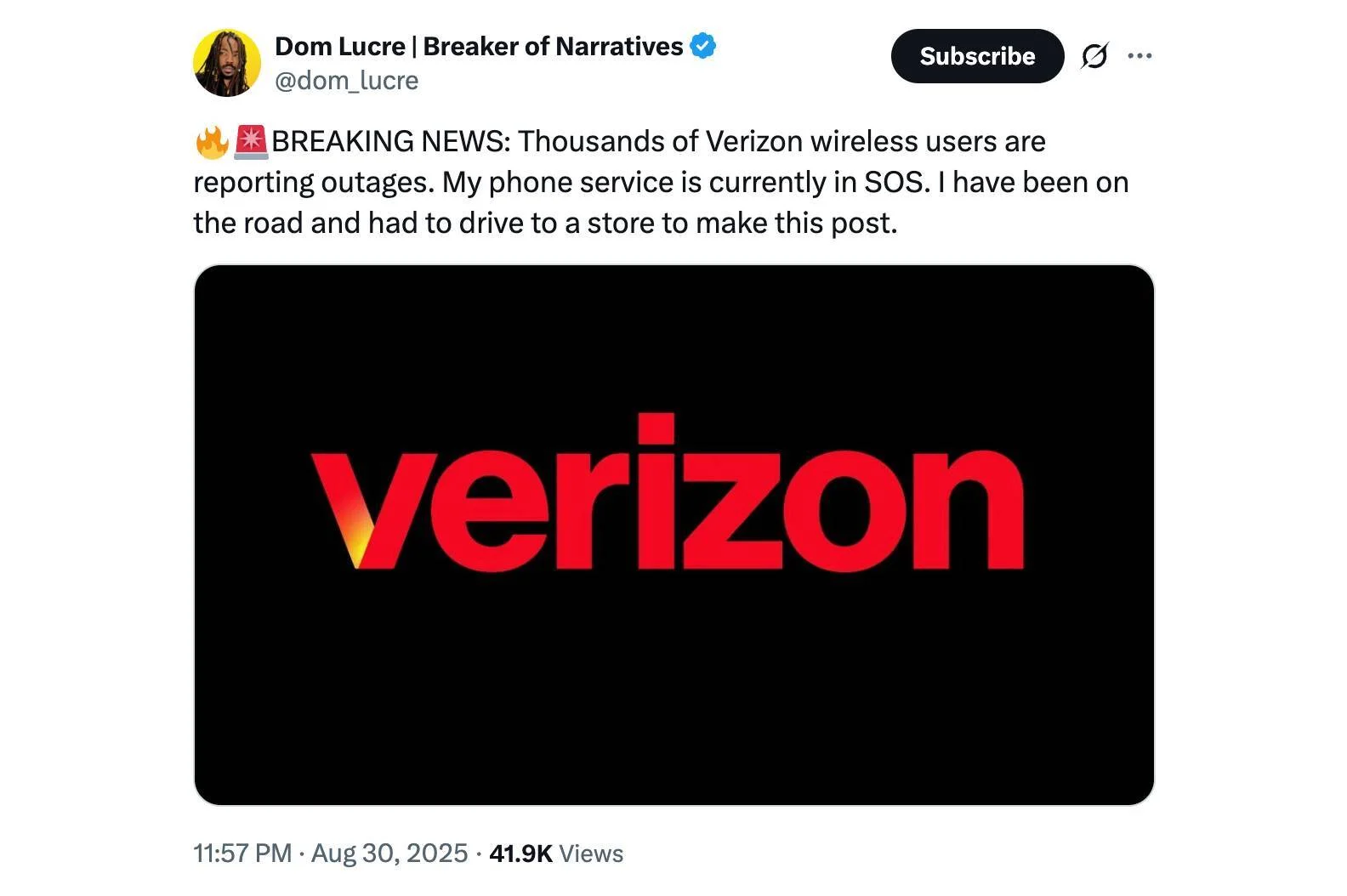1347x896 pixels.
Task: Open the red Verizon logo image
Action: click(x=673, y=534)
